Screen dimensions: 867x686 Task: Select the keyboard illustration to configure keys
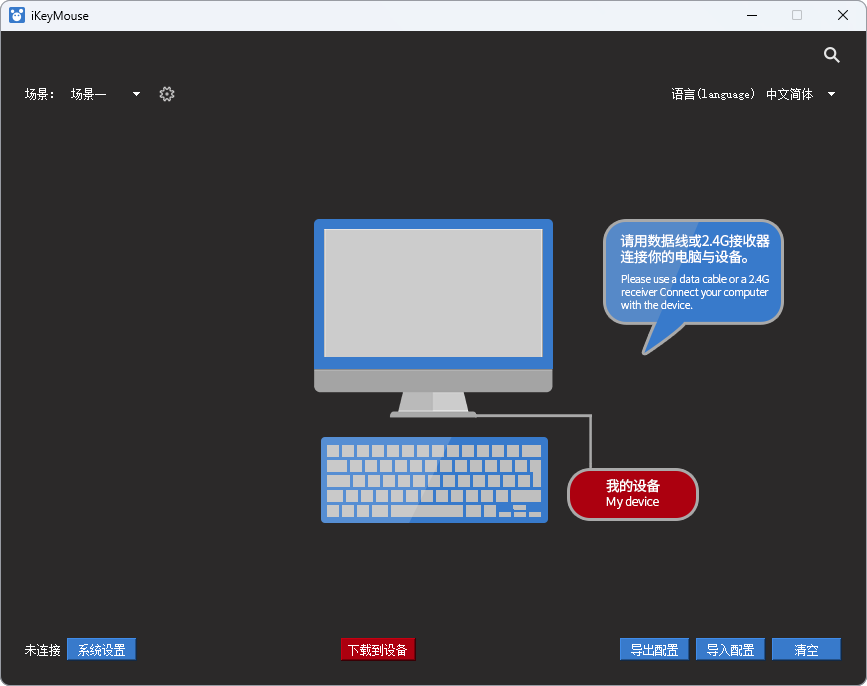click(x=434, y=480)
